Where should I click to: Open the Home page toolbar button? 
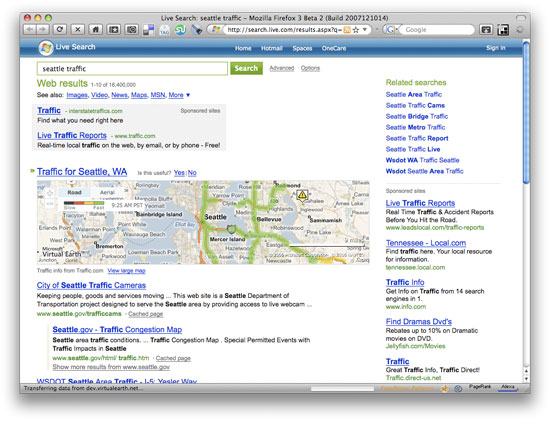tap(95, 29)
